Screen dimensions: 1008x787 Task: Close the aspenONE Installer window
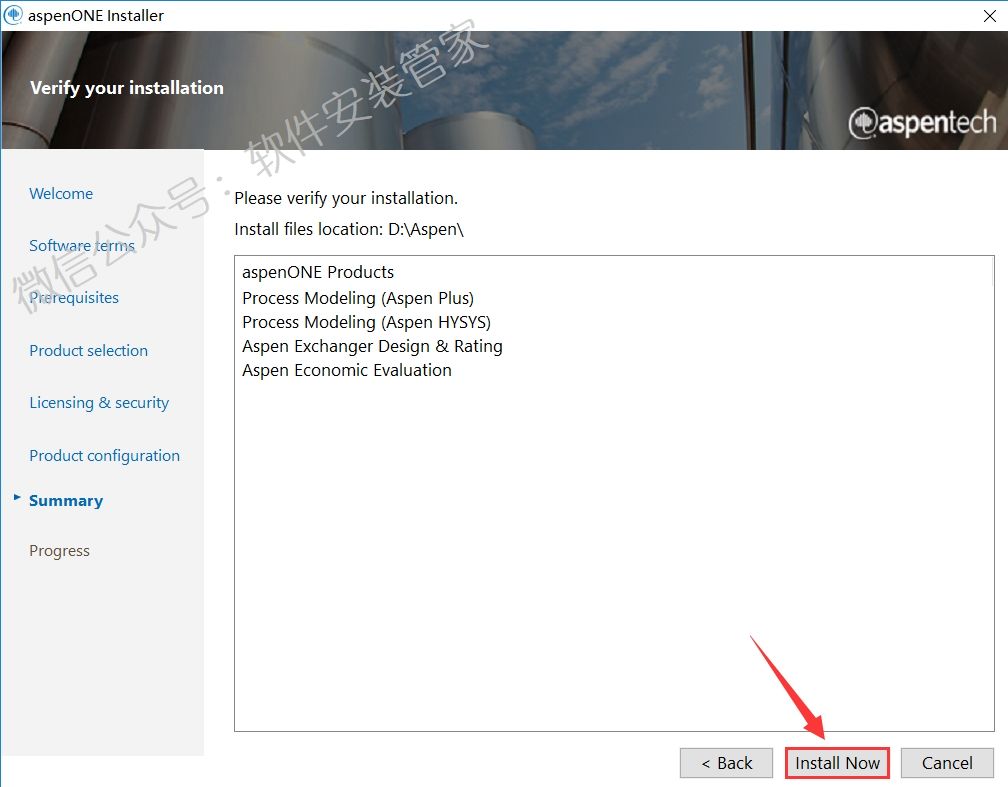(990, 16)
